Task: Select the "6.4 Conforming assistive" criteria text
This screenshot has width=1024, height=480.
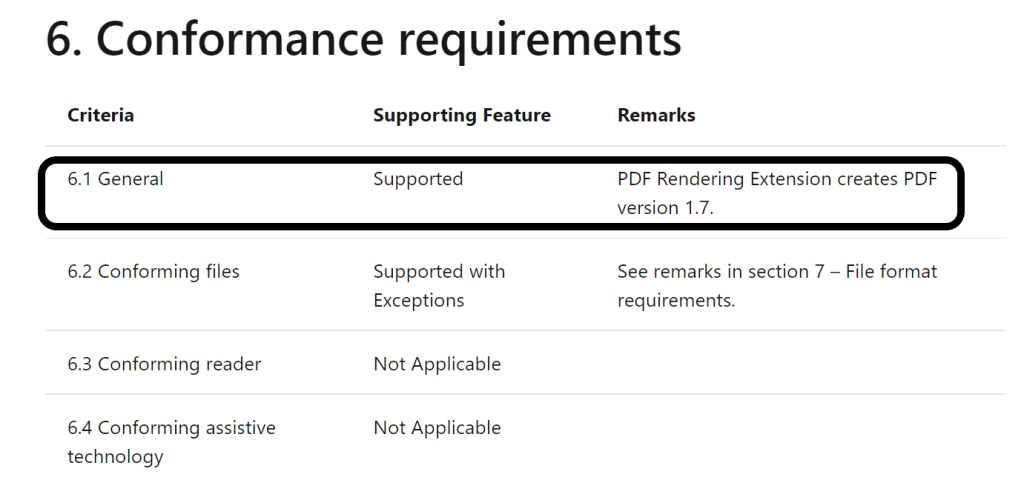Action: pos(171,428)
